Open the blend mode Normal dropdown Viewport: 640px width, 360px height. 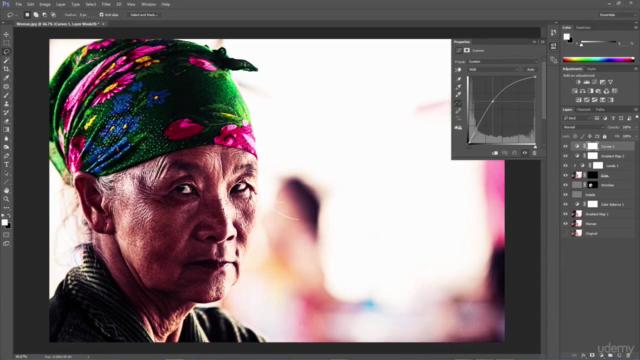click(x=584, y=127)
